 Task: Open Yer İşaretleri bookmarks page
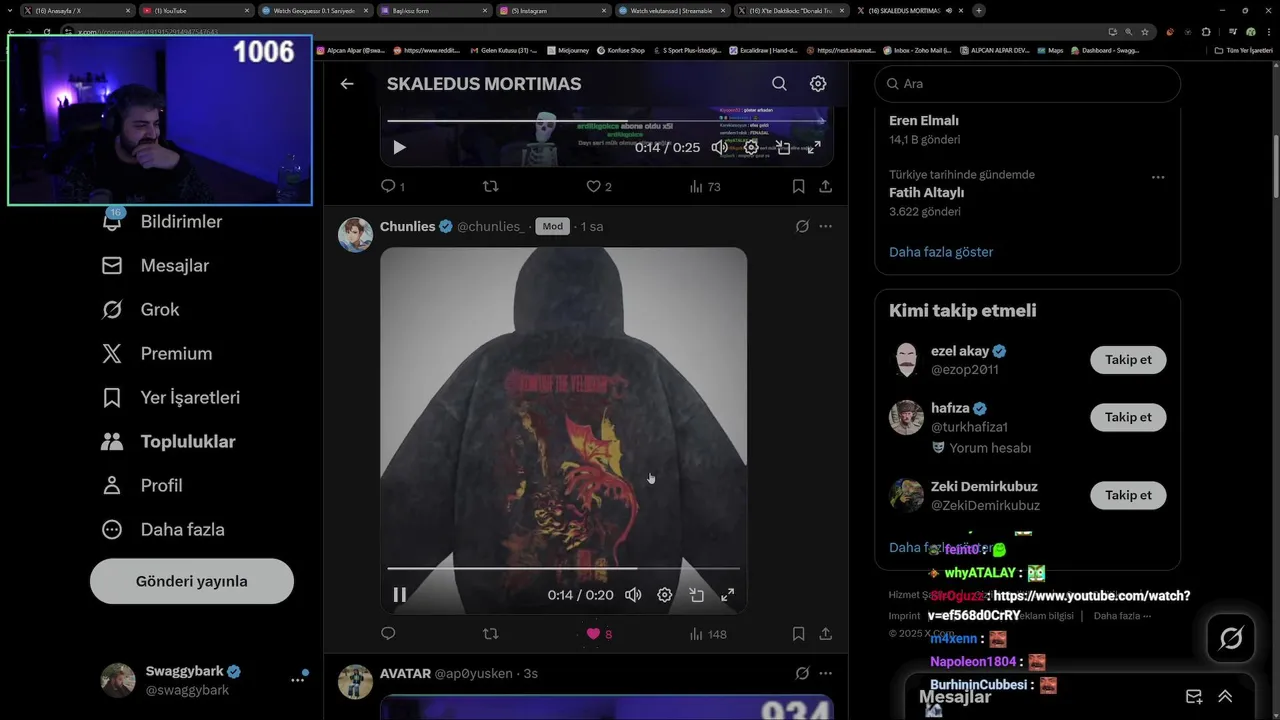pos(172,397)
